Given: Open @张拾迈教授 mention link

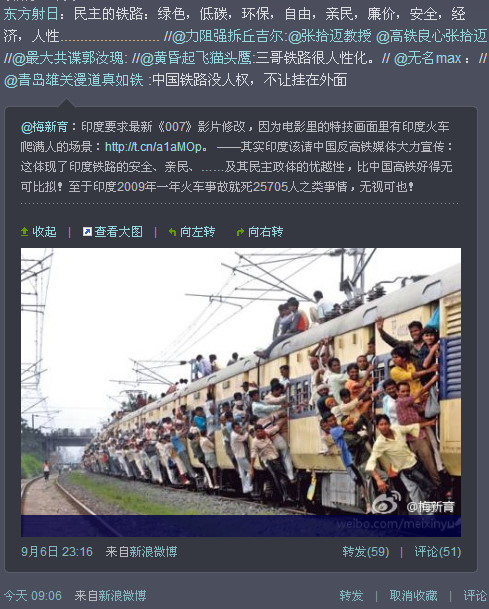Looking at the screenshot, I should (330, 36).
